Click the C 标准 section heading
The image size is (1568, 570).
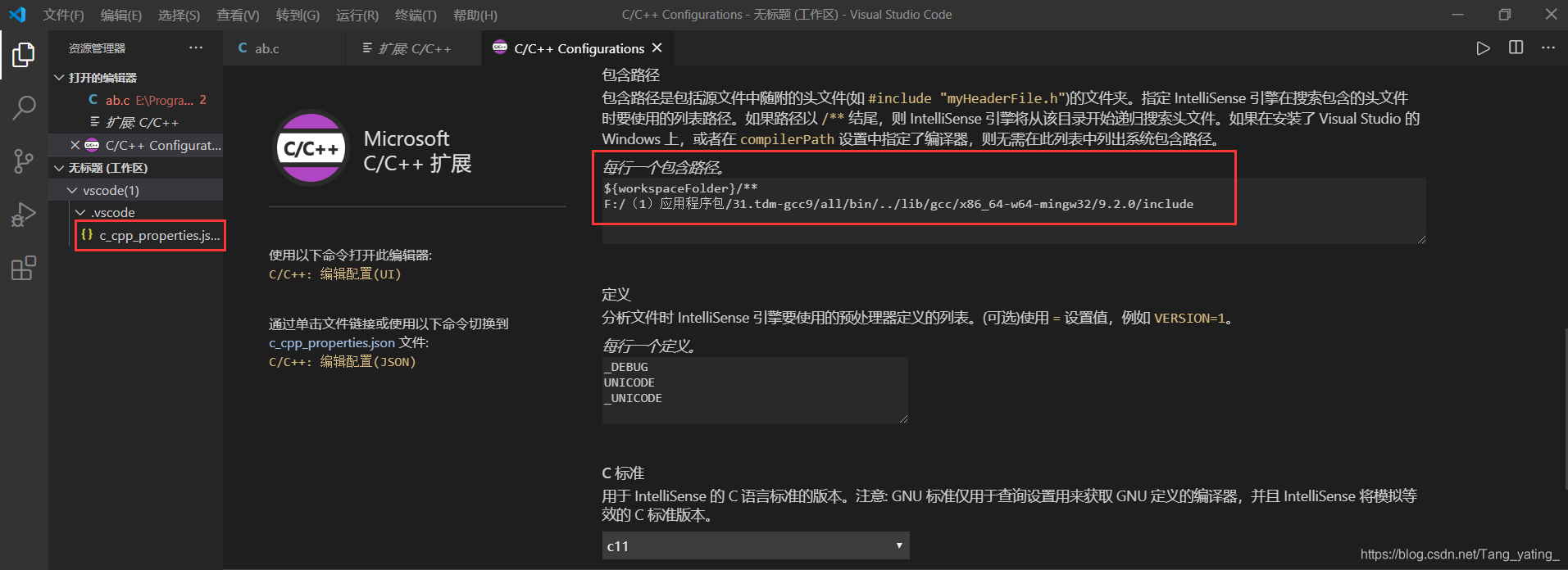[x=623, y=473]
